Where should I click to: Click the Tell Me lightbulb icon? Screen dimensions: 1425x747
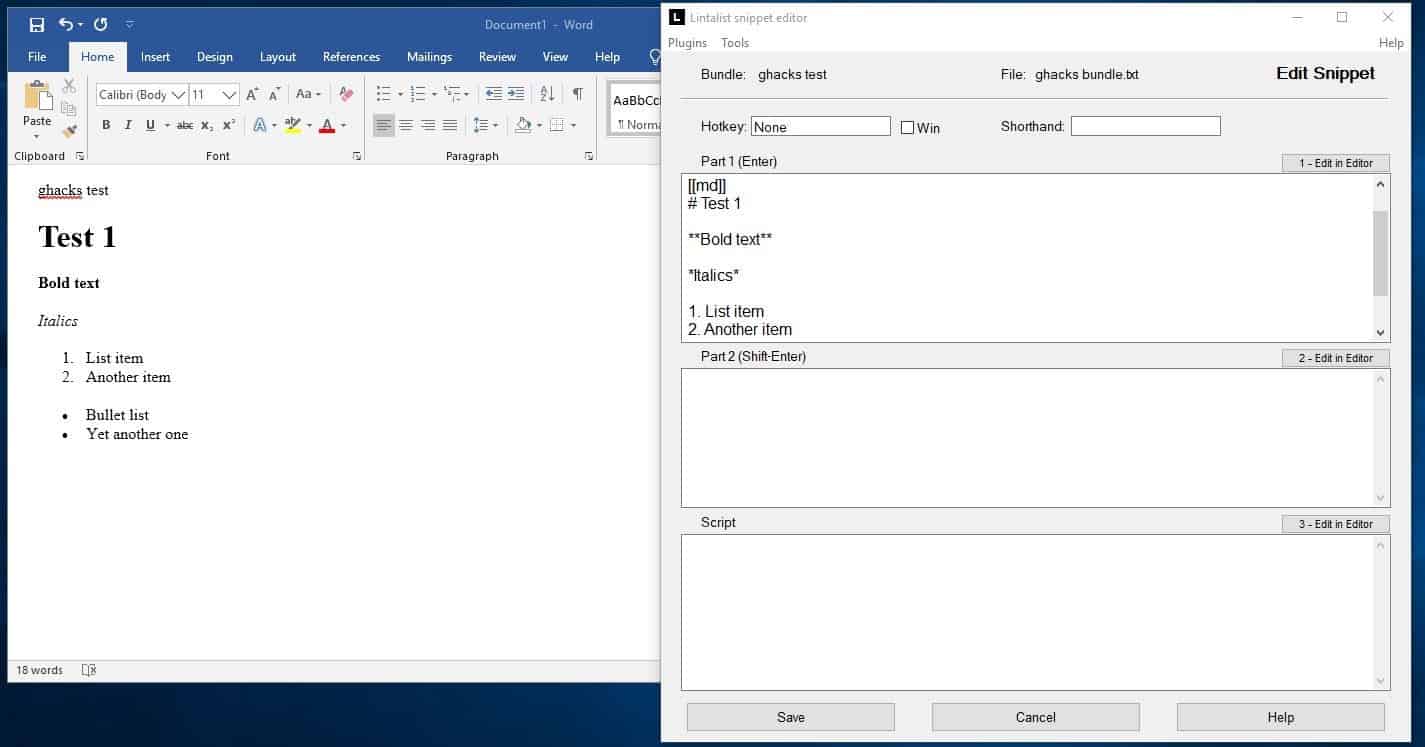[x=655, y=57]
